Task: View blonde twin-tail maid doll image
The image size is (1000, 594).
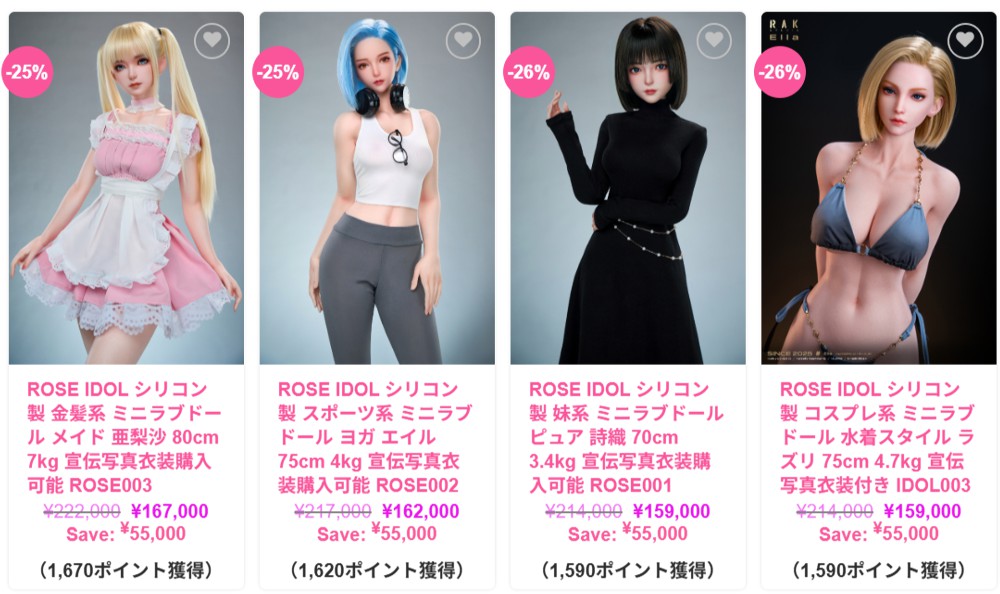Action: 126,188
